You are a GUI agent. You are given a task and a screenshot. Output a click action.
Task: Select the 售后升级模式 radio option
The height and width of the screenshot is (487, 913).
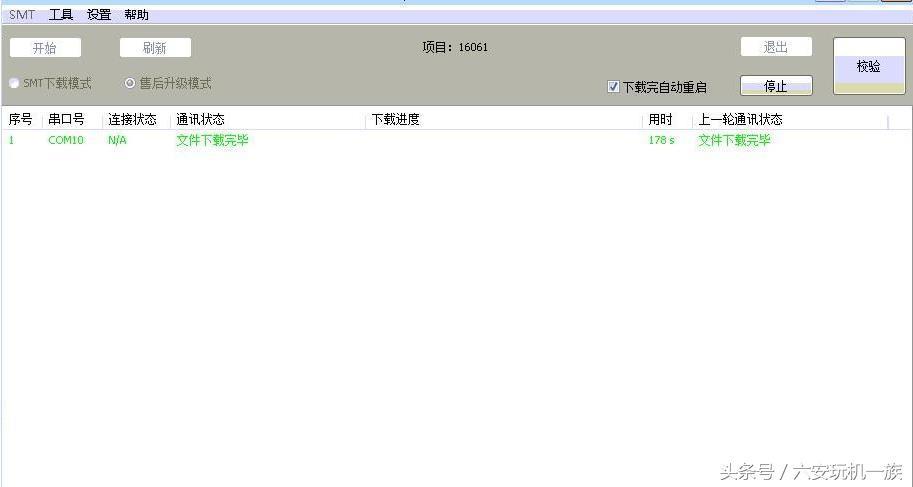point(130,83)
